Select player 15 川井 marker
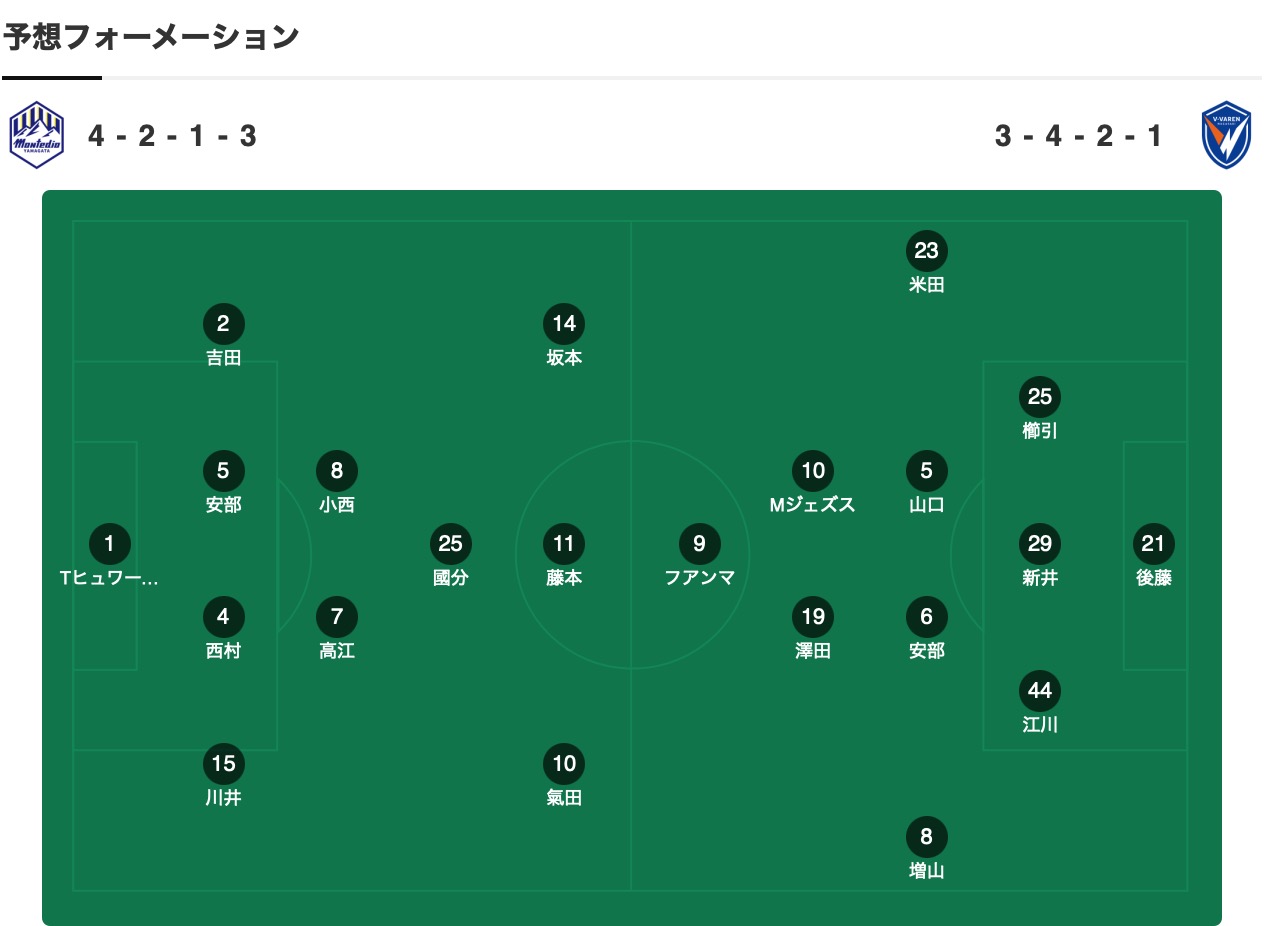Viewport: 1268px width, 926px height. pos(224,764)
